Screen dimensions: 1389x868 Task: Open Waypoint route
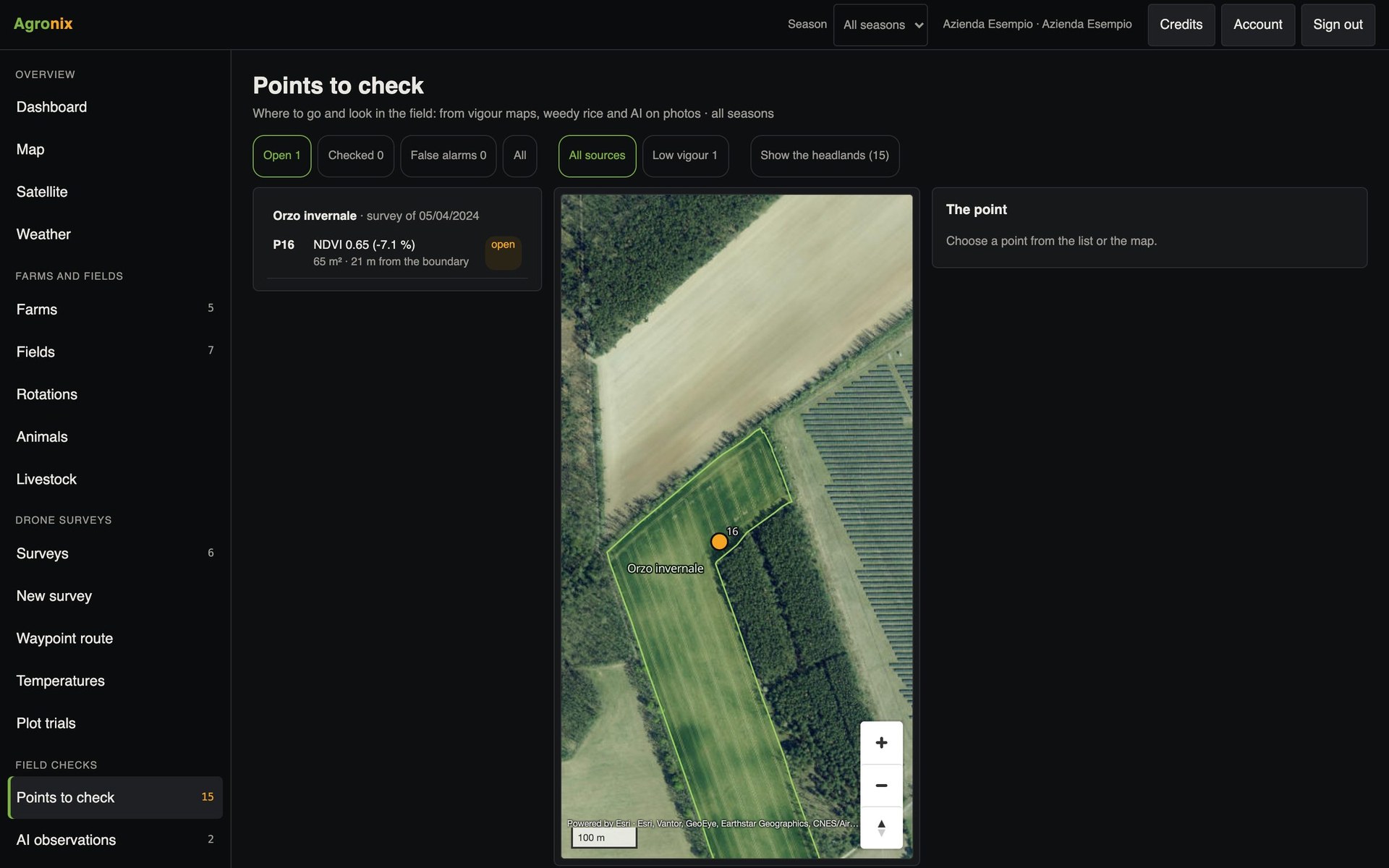(x=115, y=639)
